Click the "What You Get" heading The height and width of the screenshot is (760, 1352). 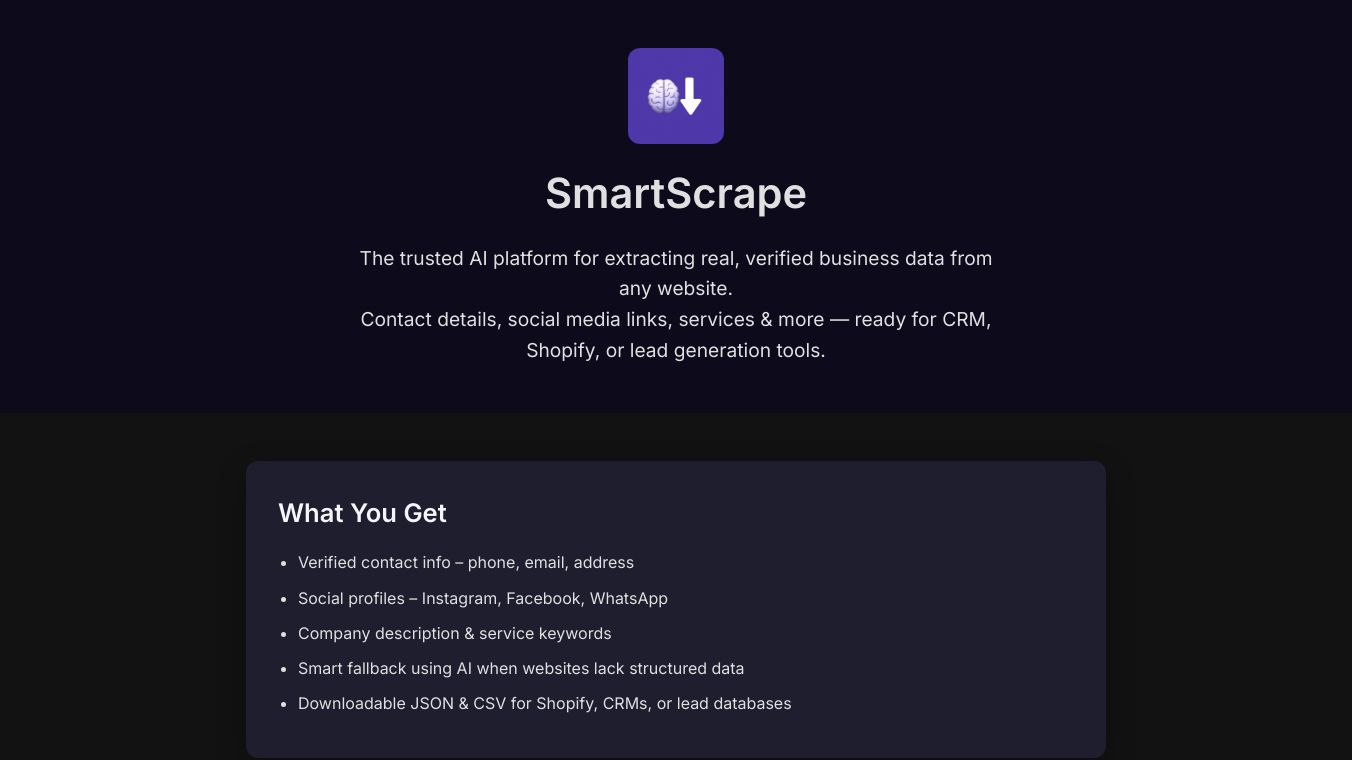click(362, 513)
